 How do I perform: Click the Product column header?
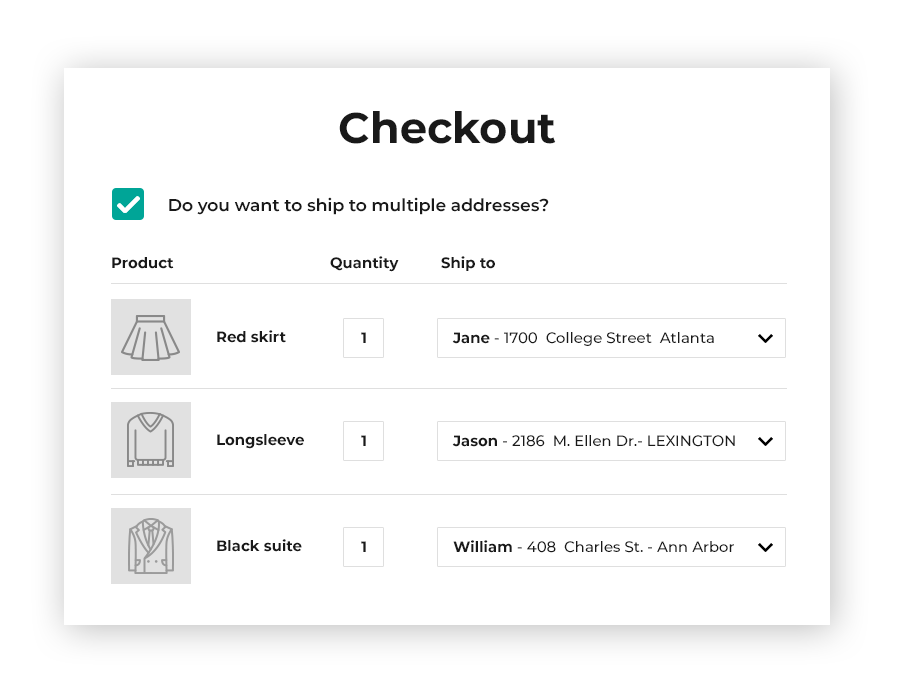[142, 263]
